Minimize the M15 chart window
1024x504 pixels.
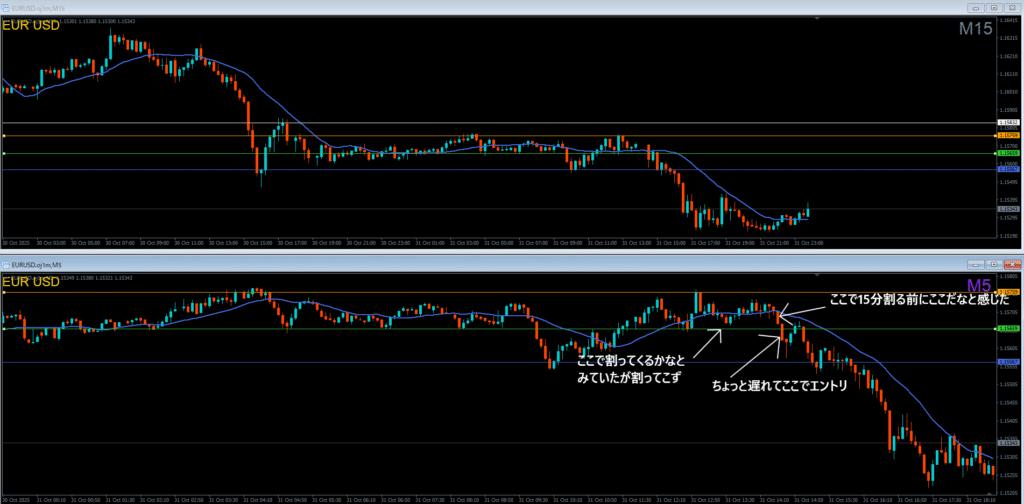click(x=978, y=8)
